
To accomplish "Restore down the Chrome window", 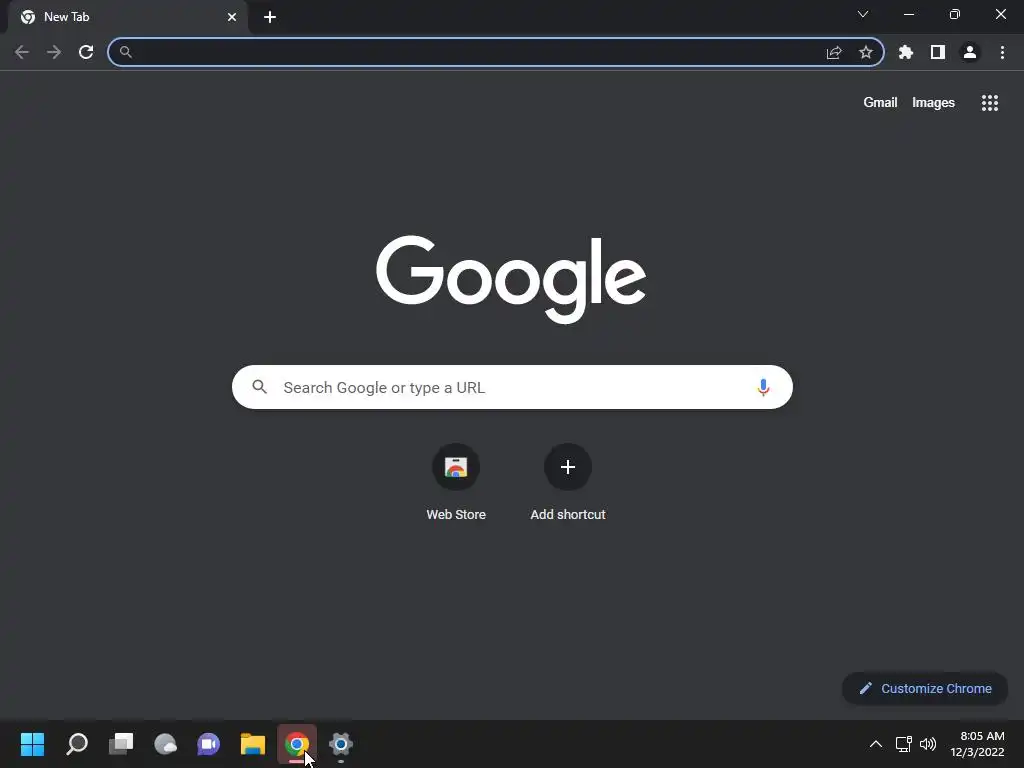I will [955, 14].
